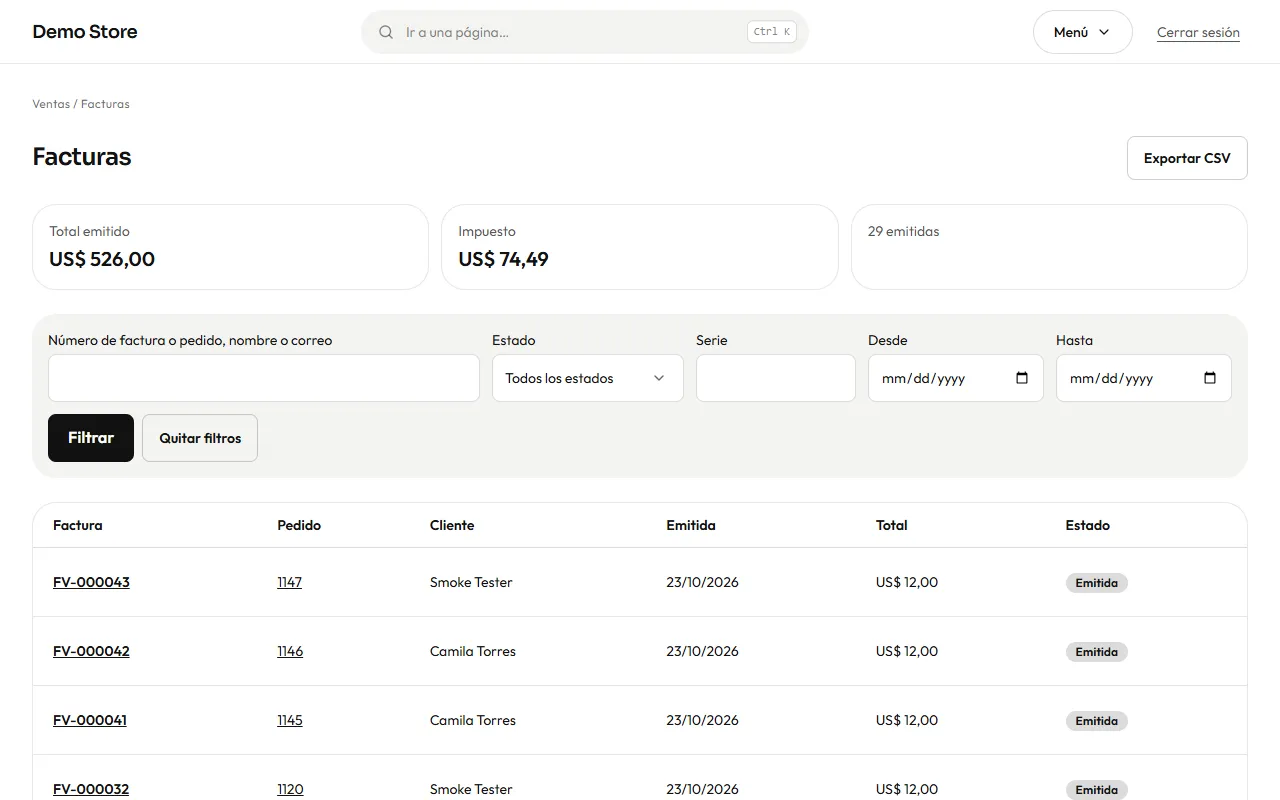The height and width of the screenshot is (800, 1280).
Task: Click the Impuesto US$ 74,49 card
Action: [x=640, y=247]
